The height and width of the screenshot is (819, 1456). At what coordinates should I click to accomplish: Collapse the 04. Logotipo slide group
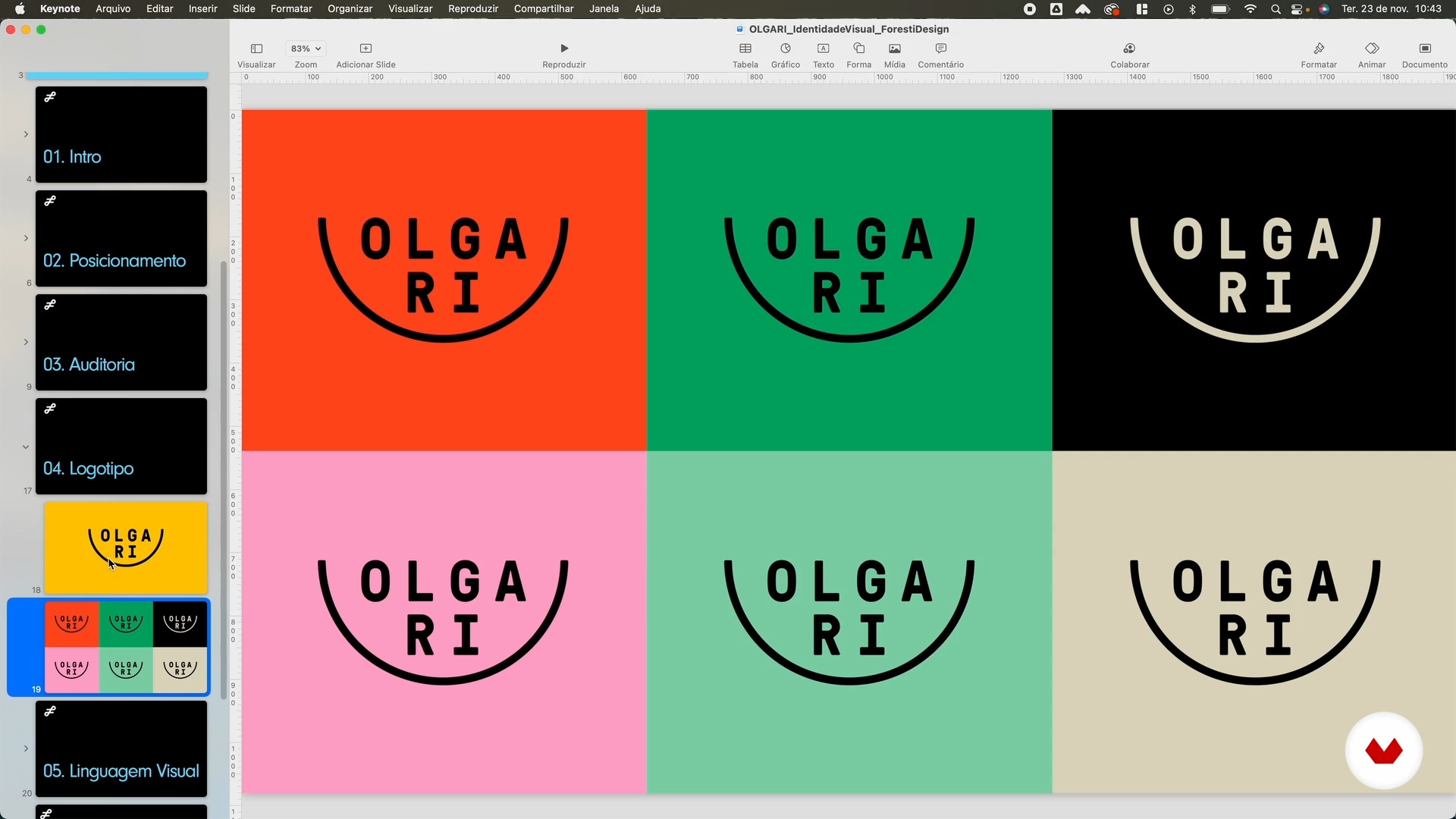coord(26,447)
